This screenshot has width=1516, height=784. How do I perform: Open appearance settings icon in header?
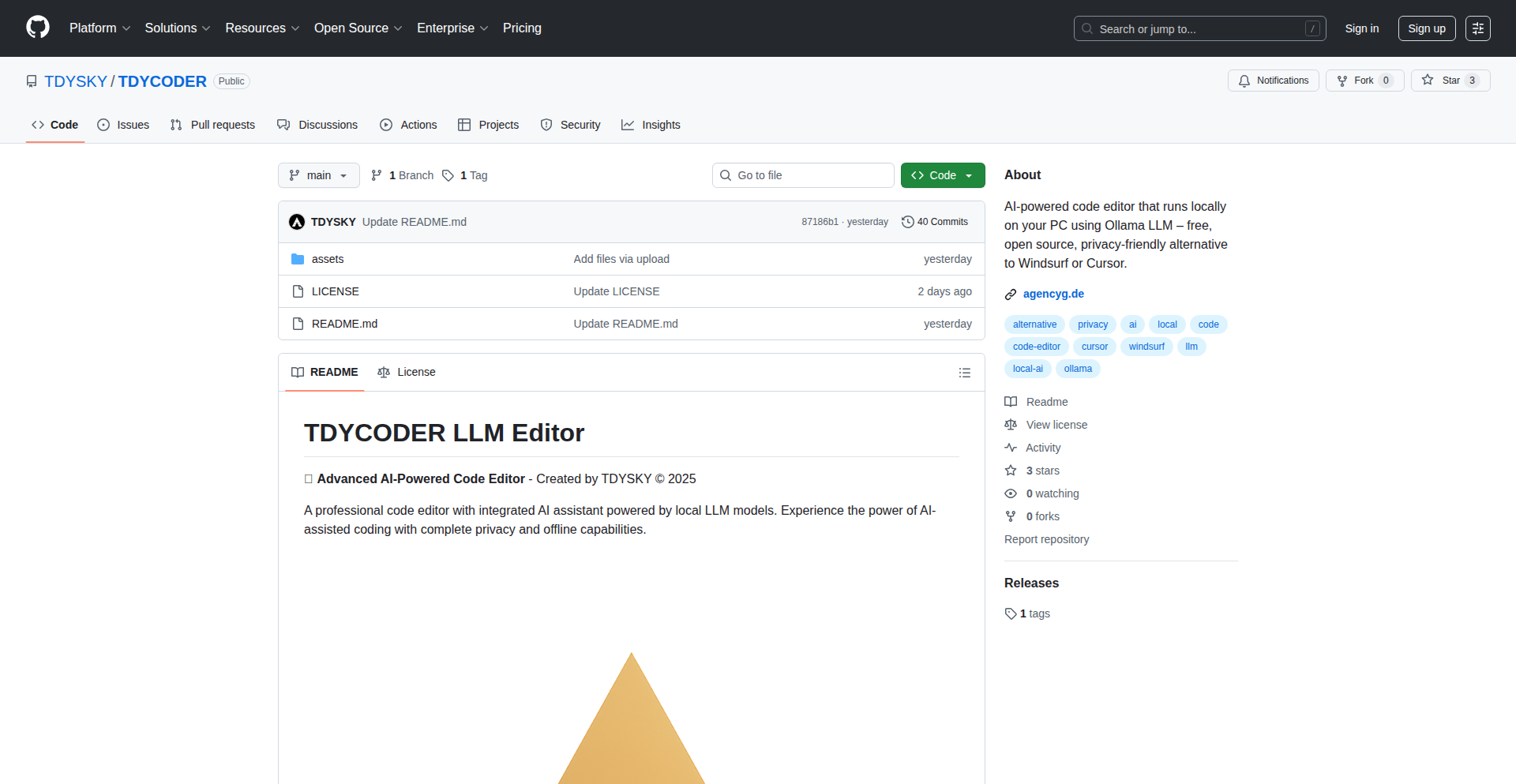(1478, 28)
